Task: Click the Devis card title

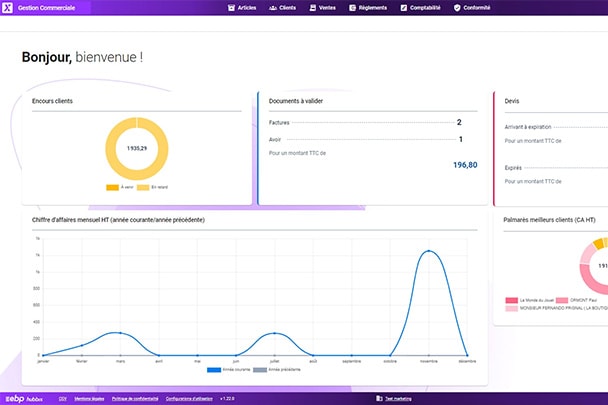Action: pos(512,101)
